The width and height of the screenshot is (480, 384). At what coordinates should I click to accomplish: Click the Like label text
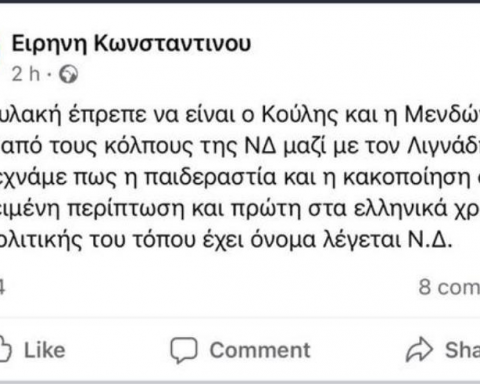click(x=44, y=350)
